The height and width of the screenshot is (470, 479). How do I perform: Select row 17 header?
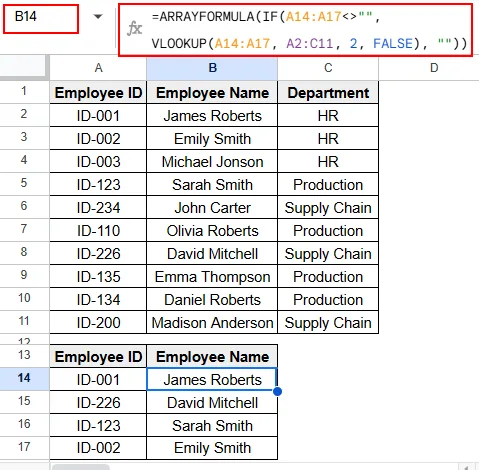(x=24, y=448)
